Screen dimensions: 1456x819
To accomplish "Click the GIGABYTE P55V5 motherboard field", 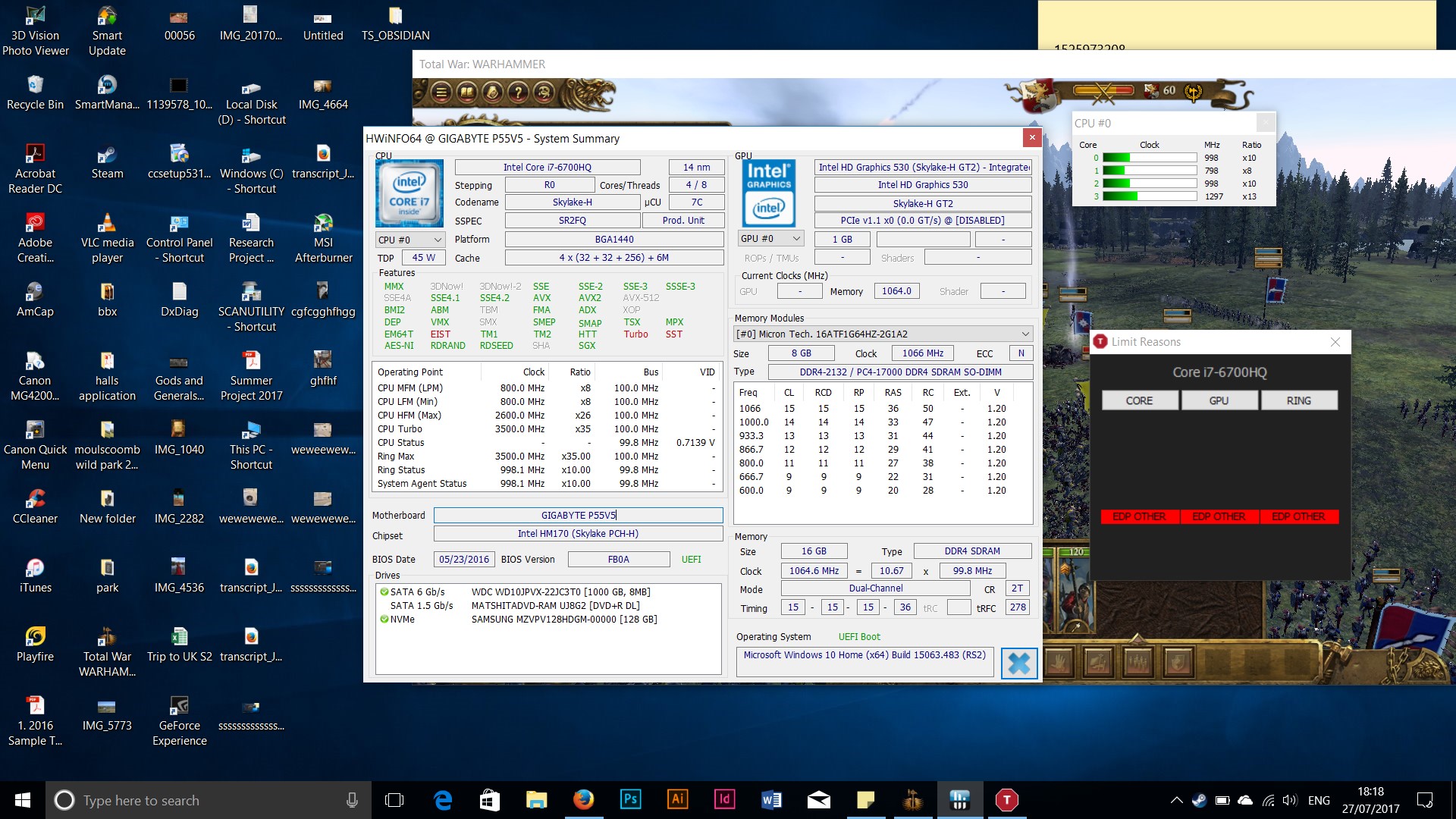I will [x=578, y=516].
